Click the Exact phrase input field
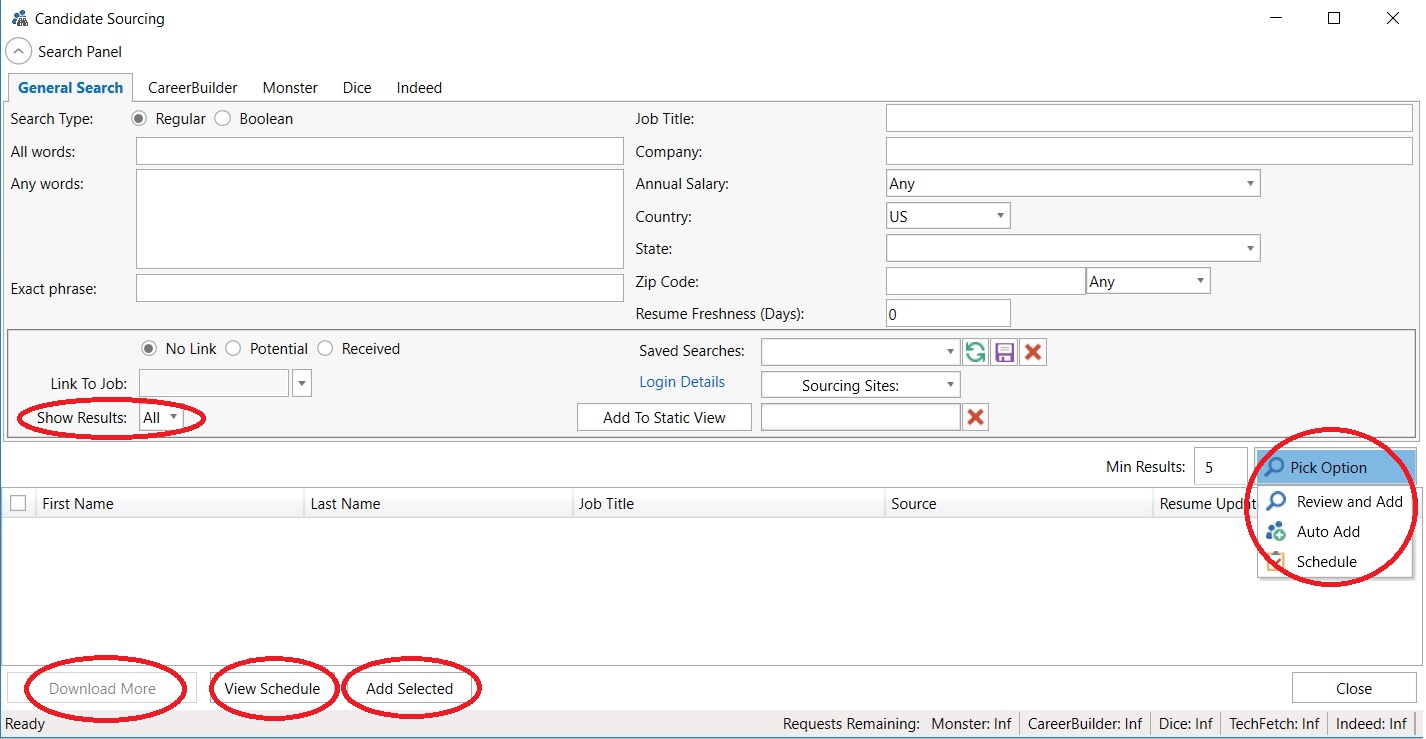The image size is (1426, 739). (380, 288)
